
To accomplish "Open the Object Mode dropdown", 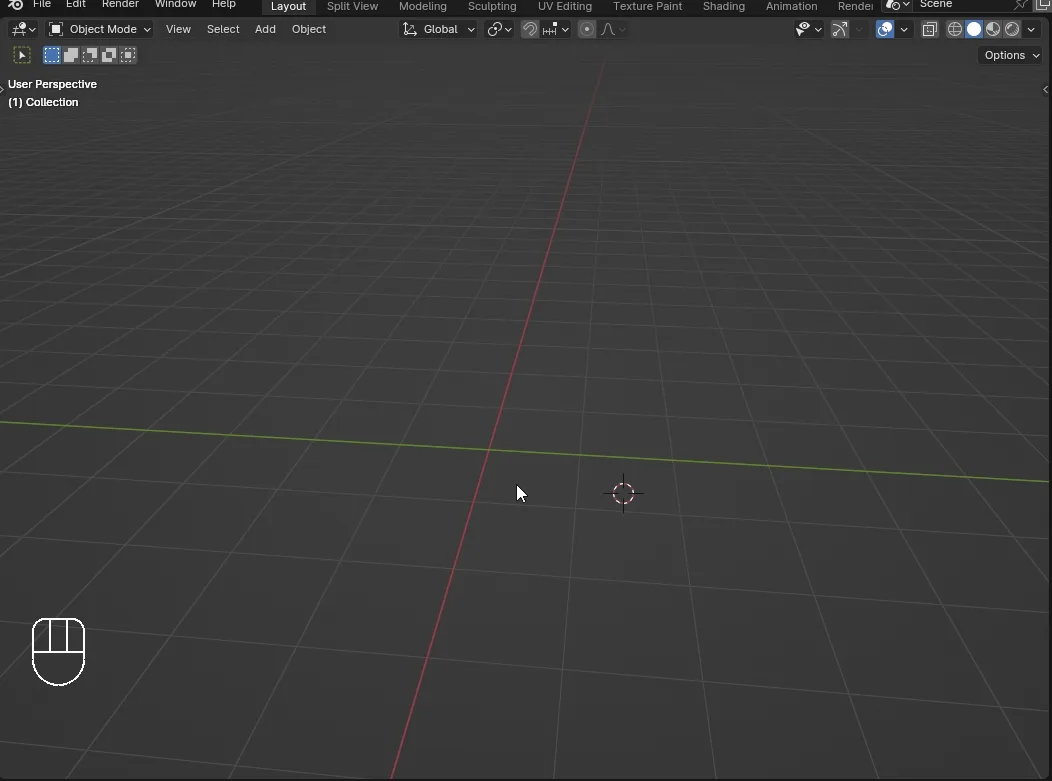I will point(99,29).
